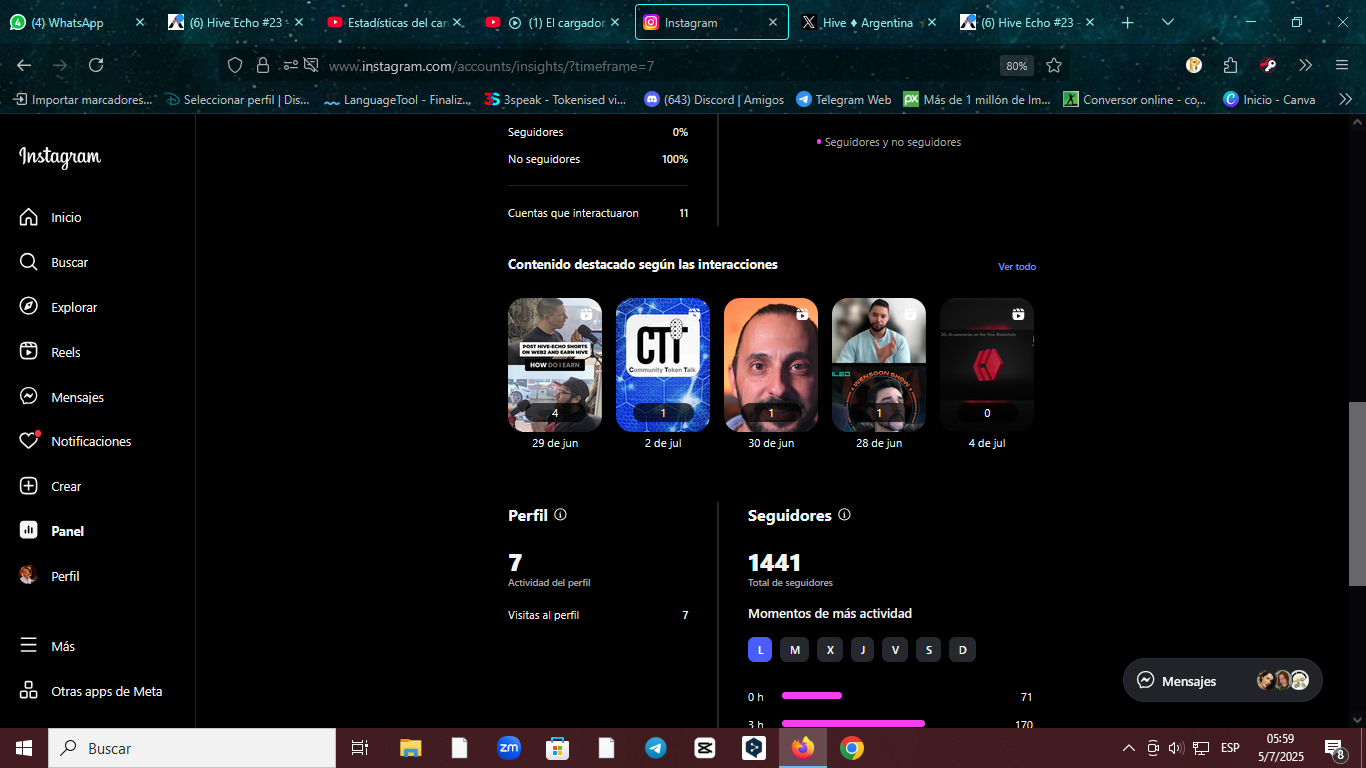The image size is (1366, 768).
Task: Select day D in activity moments
Action: tap(962, 650)
